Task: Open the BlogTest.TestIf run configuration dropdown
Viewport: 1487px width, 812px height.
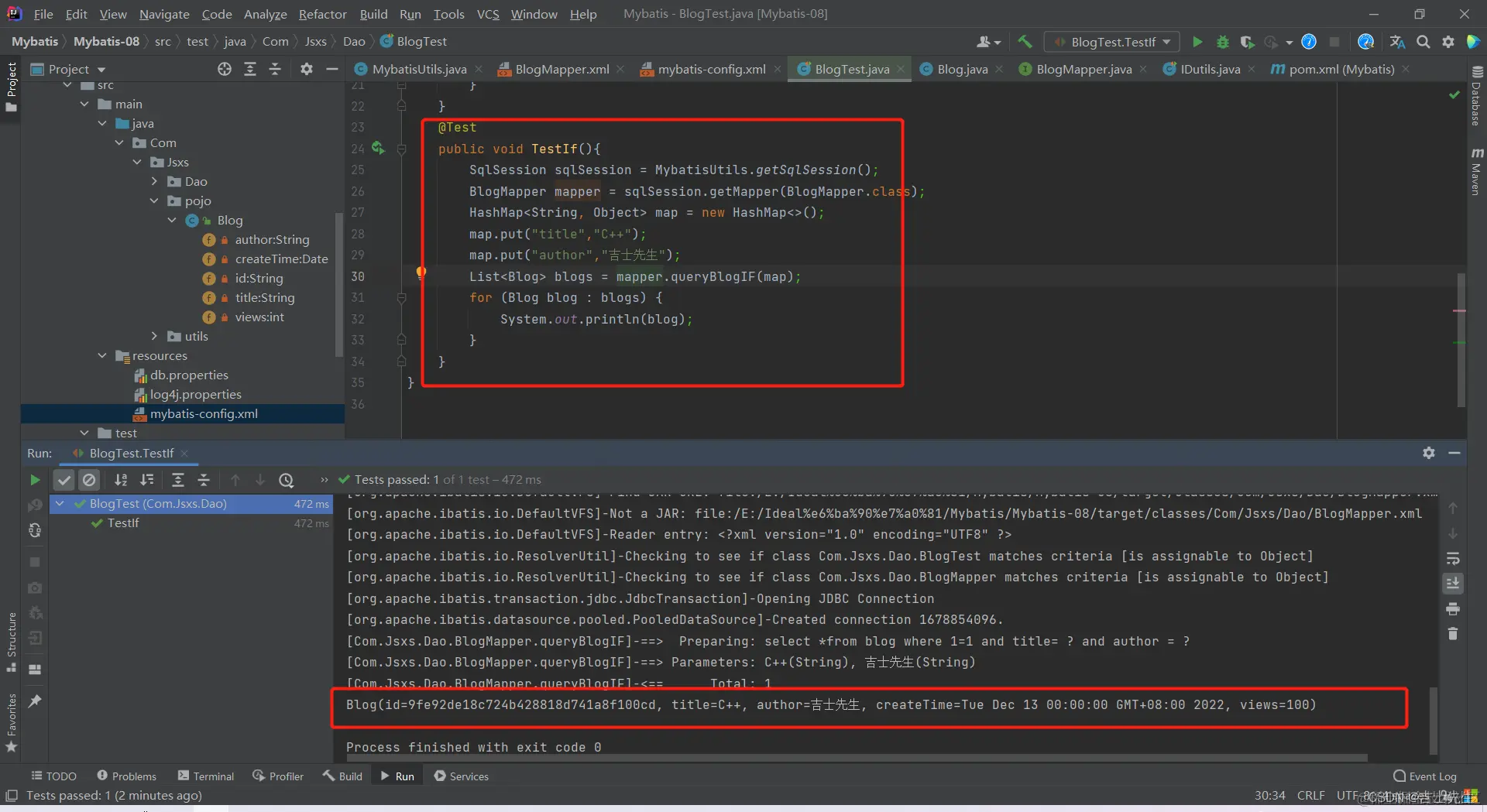Action: point(1112,42)
